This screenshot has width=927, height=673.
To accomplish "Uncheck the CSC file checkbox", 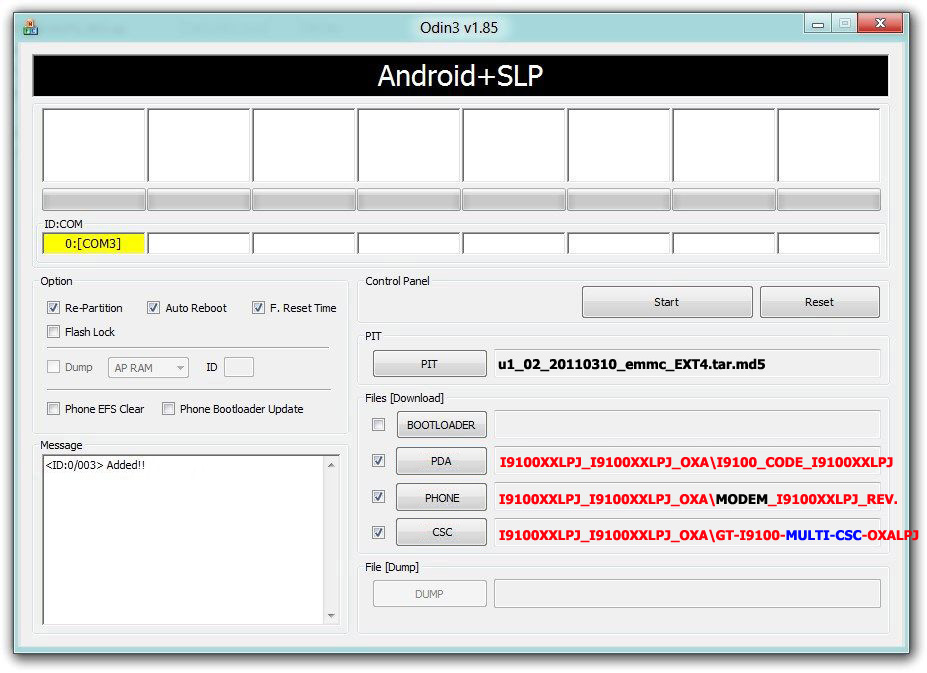I will [x=378, y=532].
